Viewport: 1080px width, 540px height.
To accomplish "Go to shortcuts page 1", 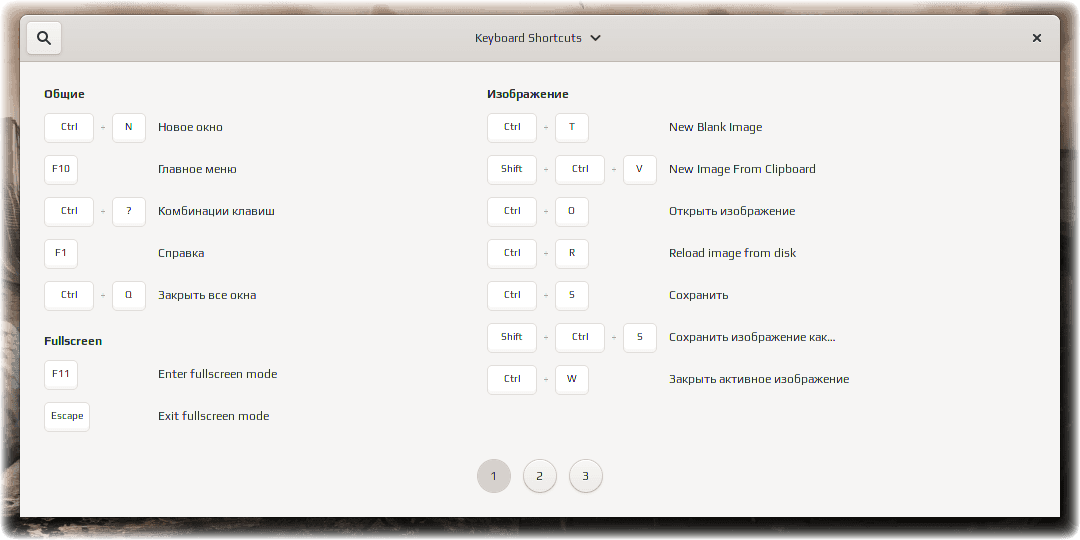I will [x=494, y=476].
